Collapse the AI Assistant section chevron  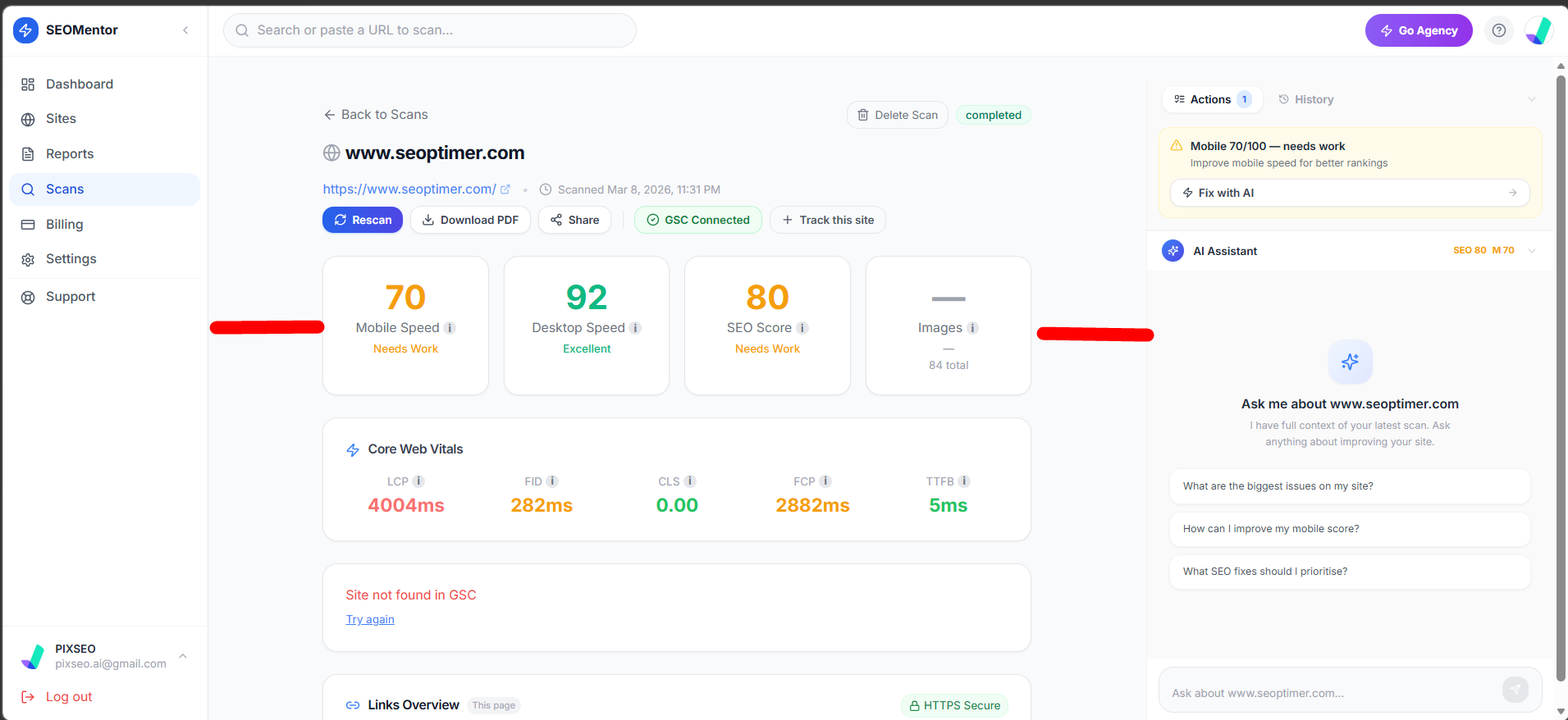coord(1531,251)
